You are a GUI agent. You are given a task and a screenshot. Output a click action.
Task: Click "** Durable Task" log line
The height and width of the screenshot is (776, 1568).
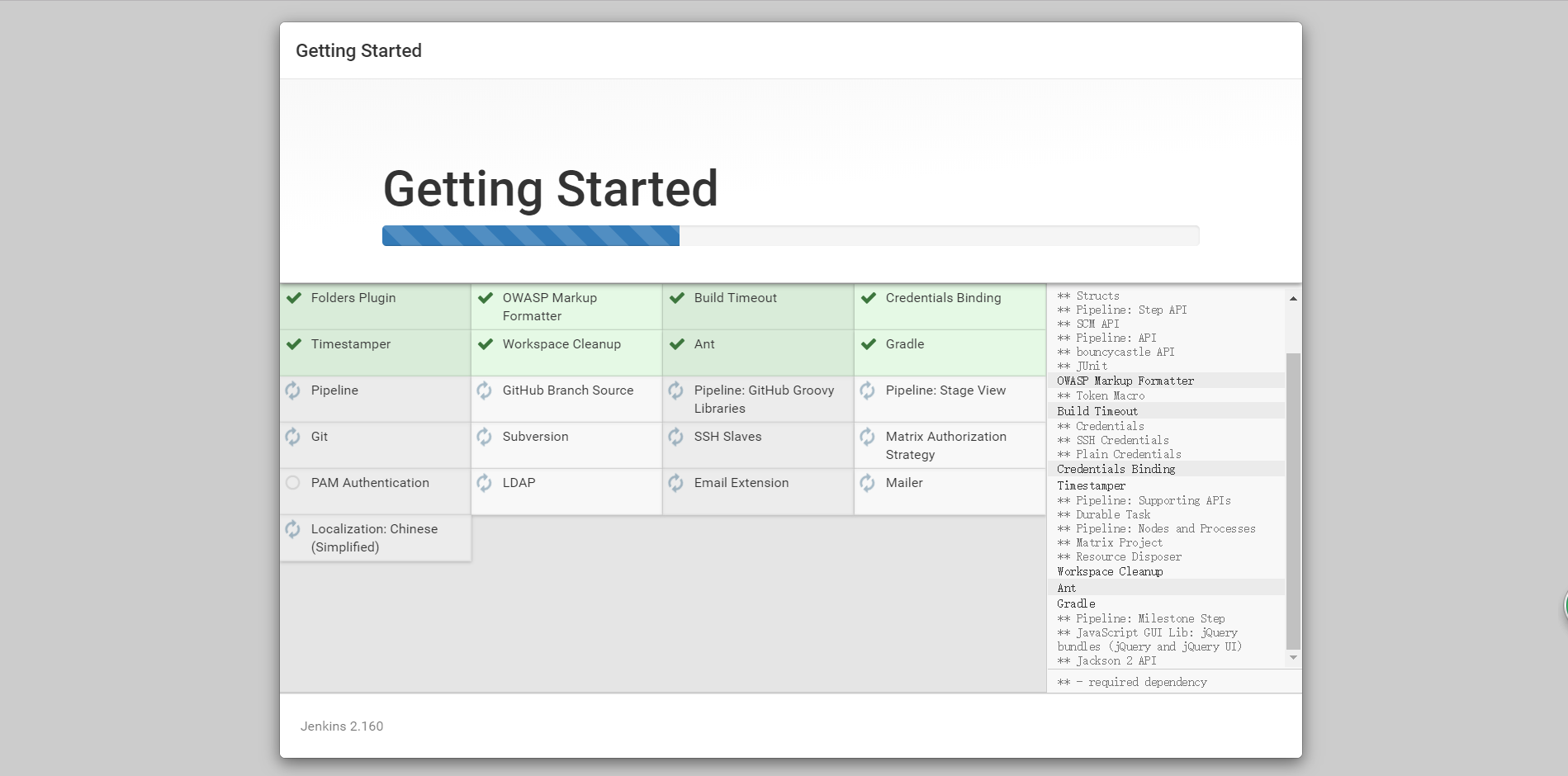click(x=1104, y=514)
